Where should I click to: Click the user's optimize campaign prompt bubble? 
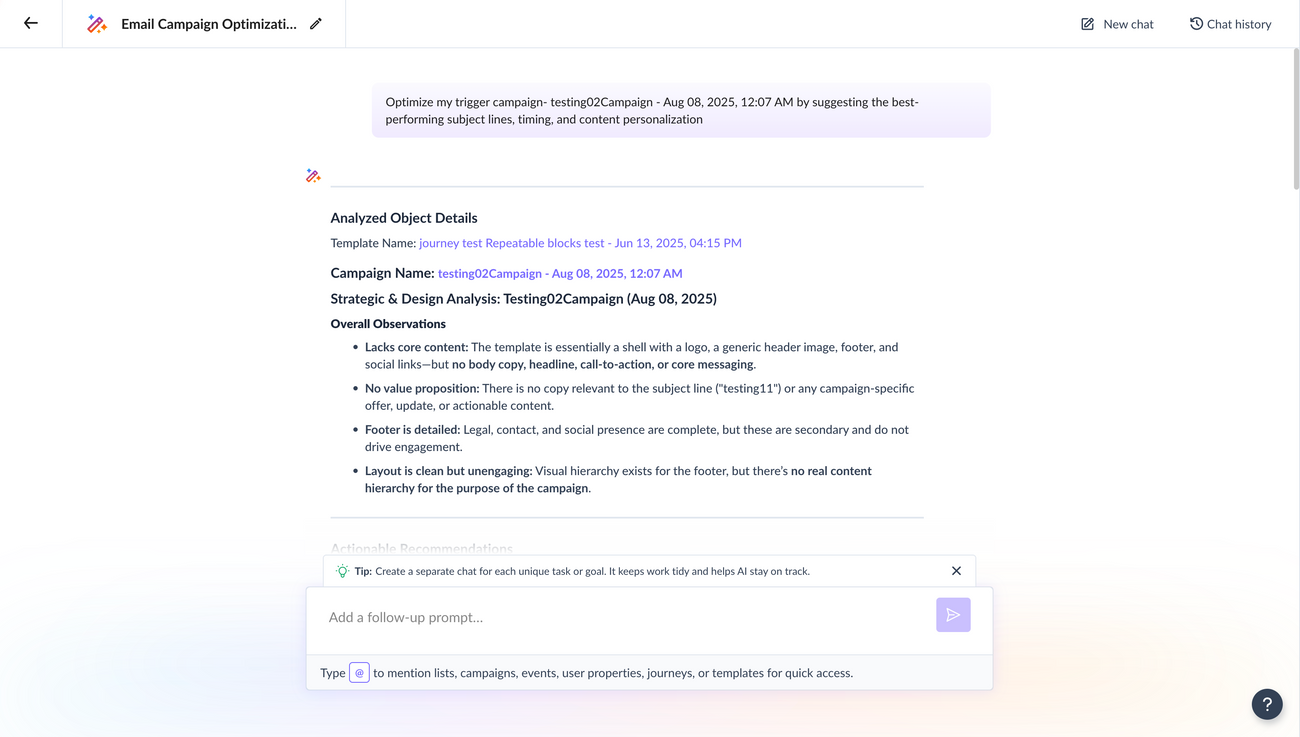(x=680, y=110)
